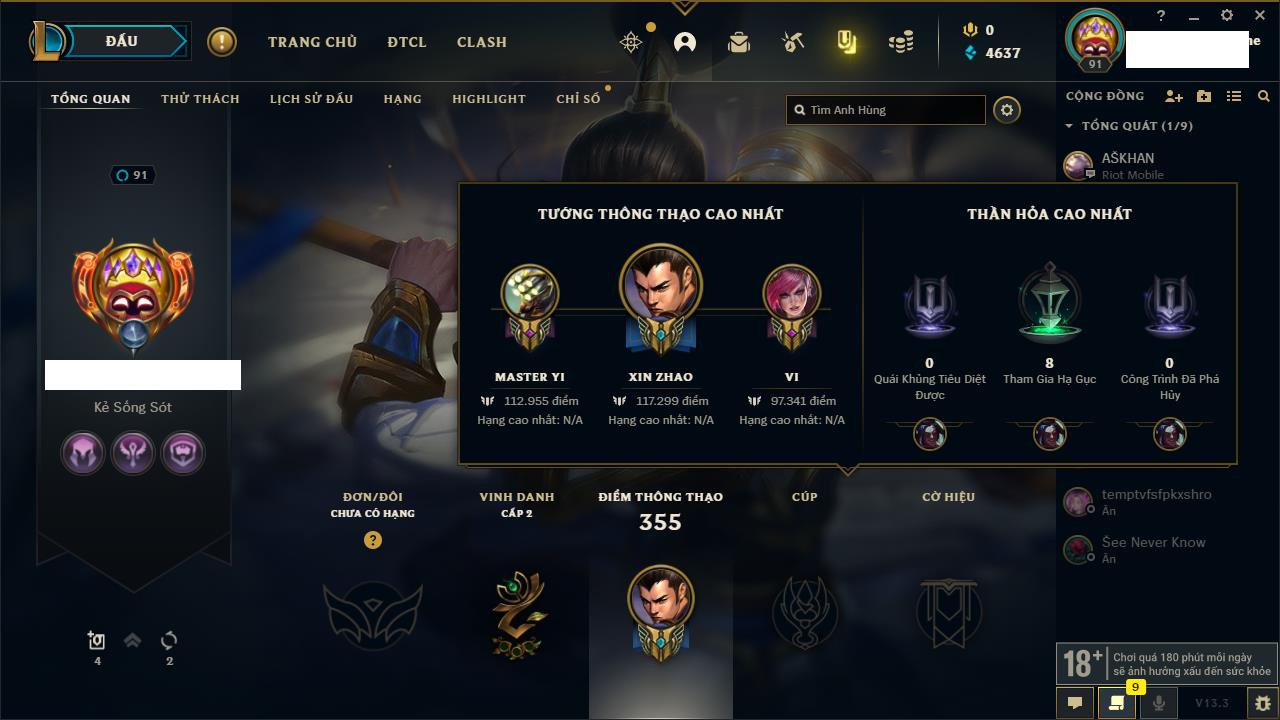Open the Profile icon in top bar
The width and height of the screenshot is (1280, 720).
point(685,42)
